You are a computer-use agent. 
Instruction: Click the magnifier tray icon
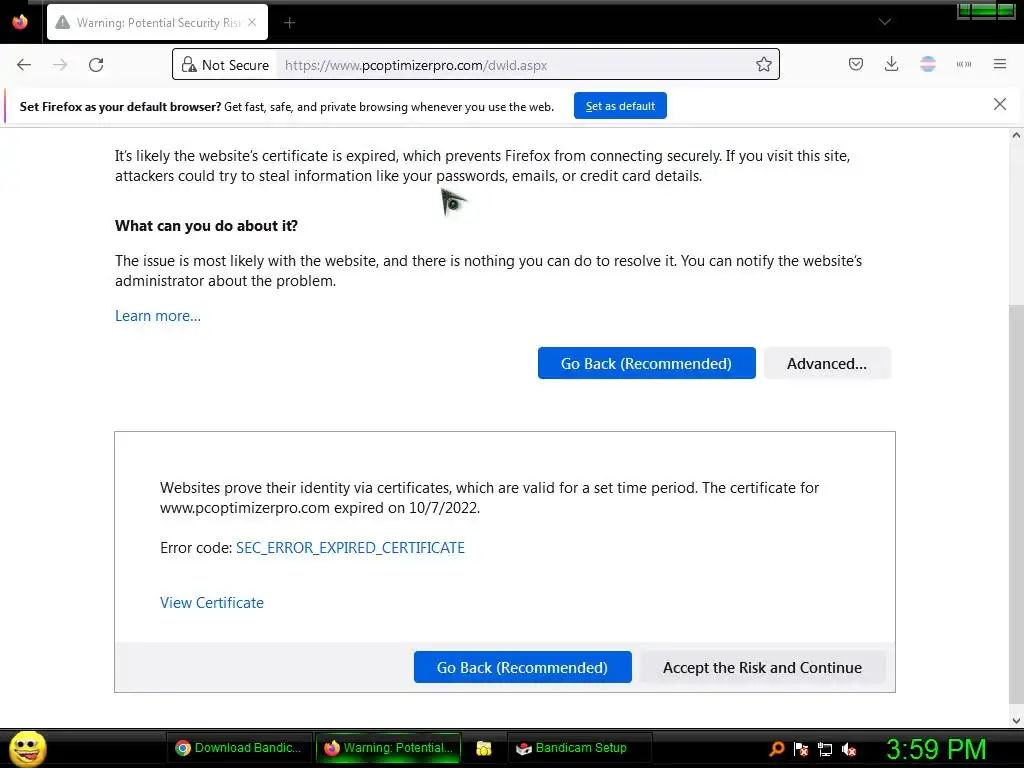point(776,748)
